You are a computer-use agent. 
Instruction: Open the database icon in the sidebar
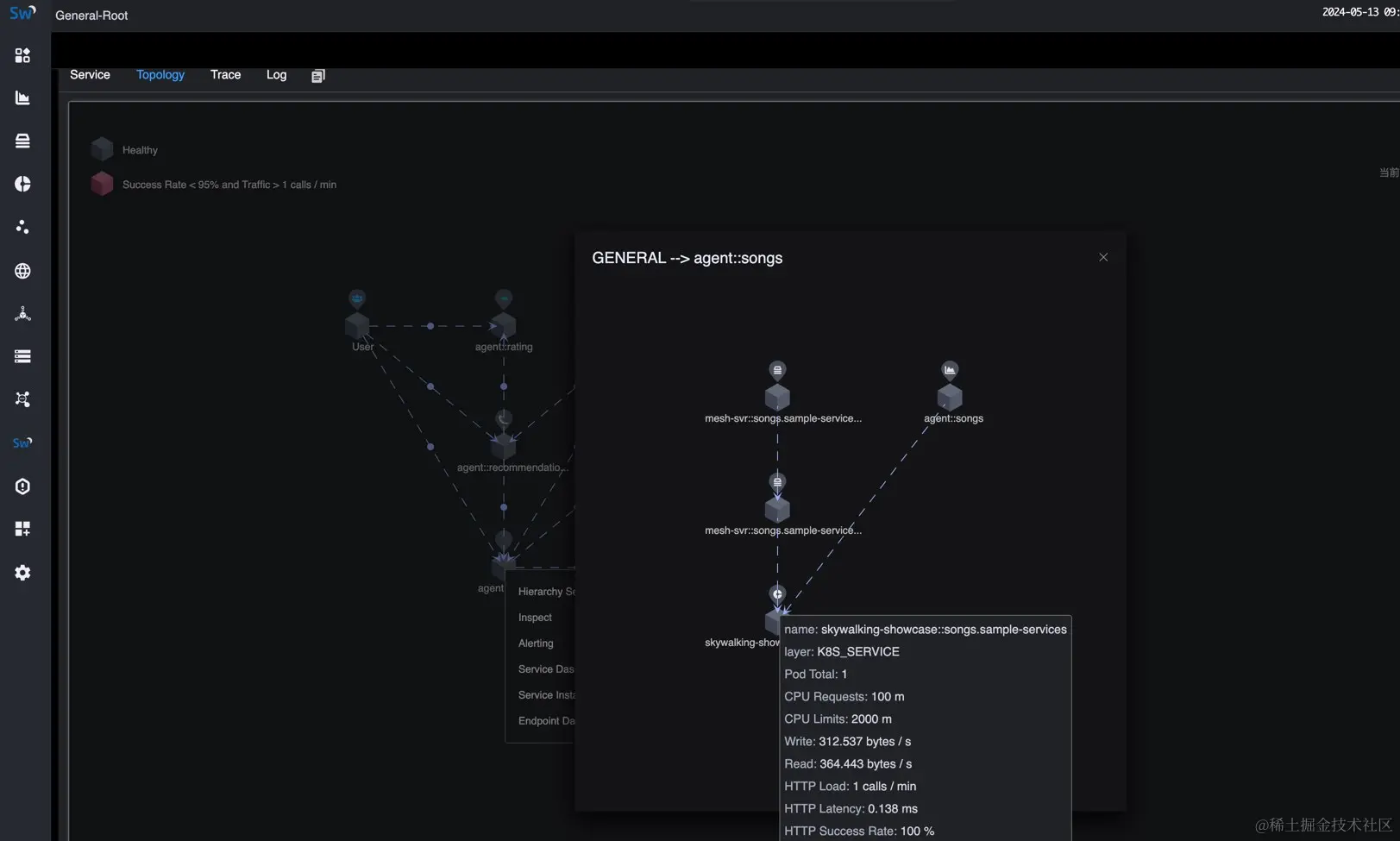(x=22, y=141)
